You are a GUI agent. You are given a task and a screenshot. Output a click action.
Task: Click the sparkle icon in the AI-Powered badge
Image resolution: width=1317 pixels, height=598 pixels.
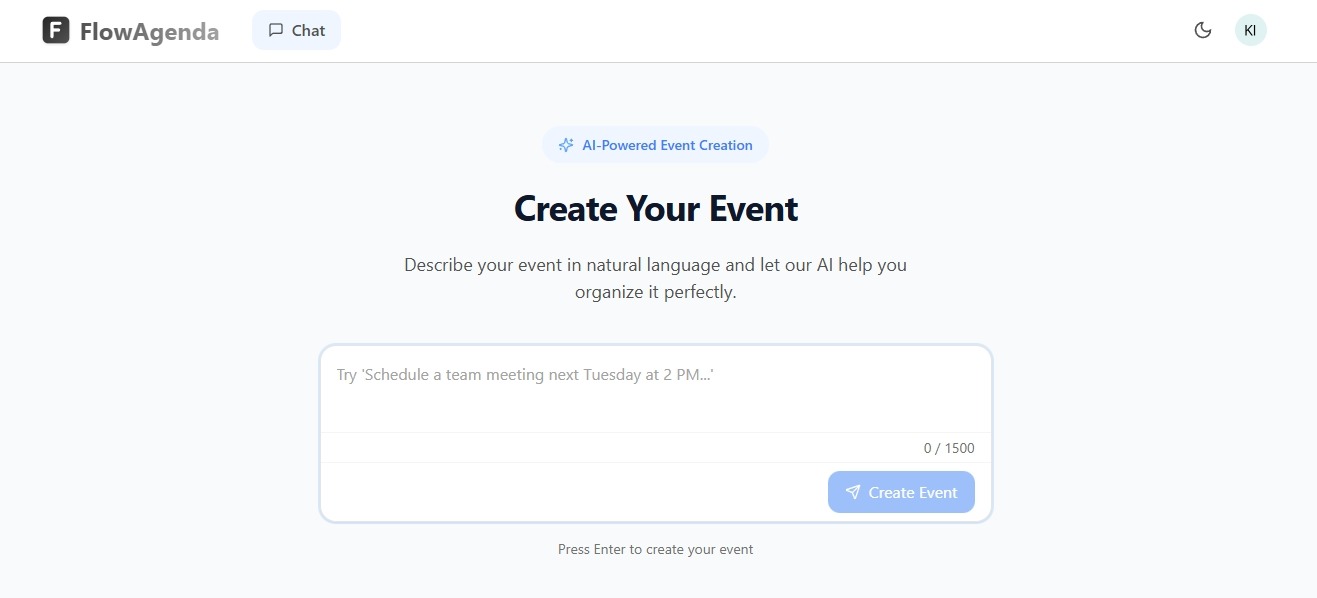click(x=566, y=145)
